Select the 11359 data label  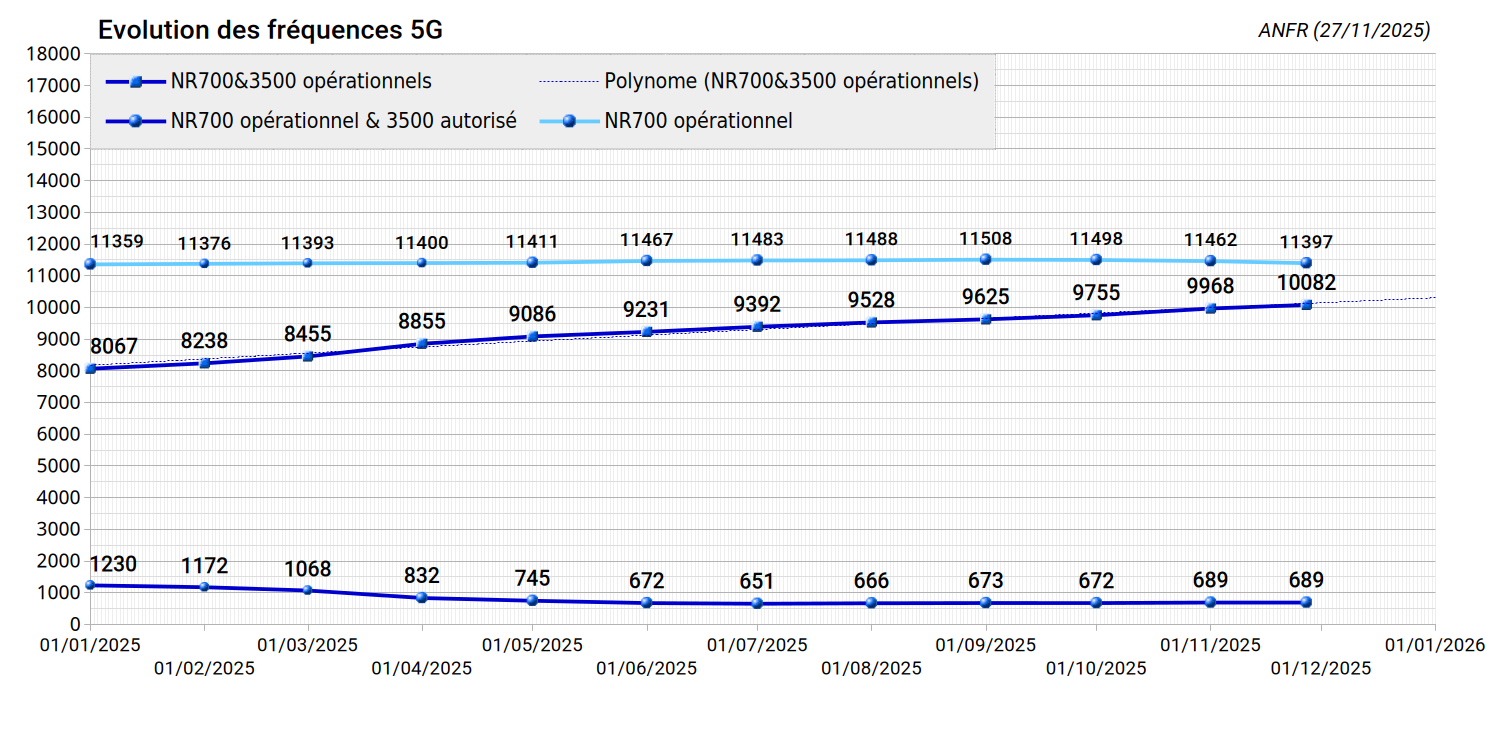coord(117,242)
